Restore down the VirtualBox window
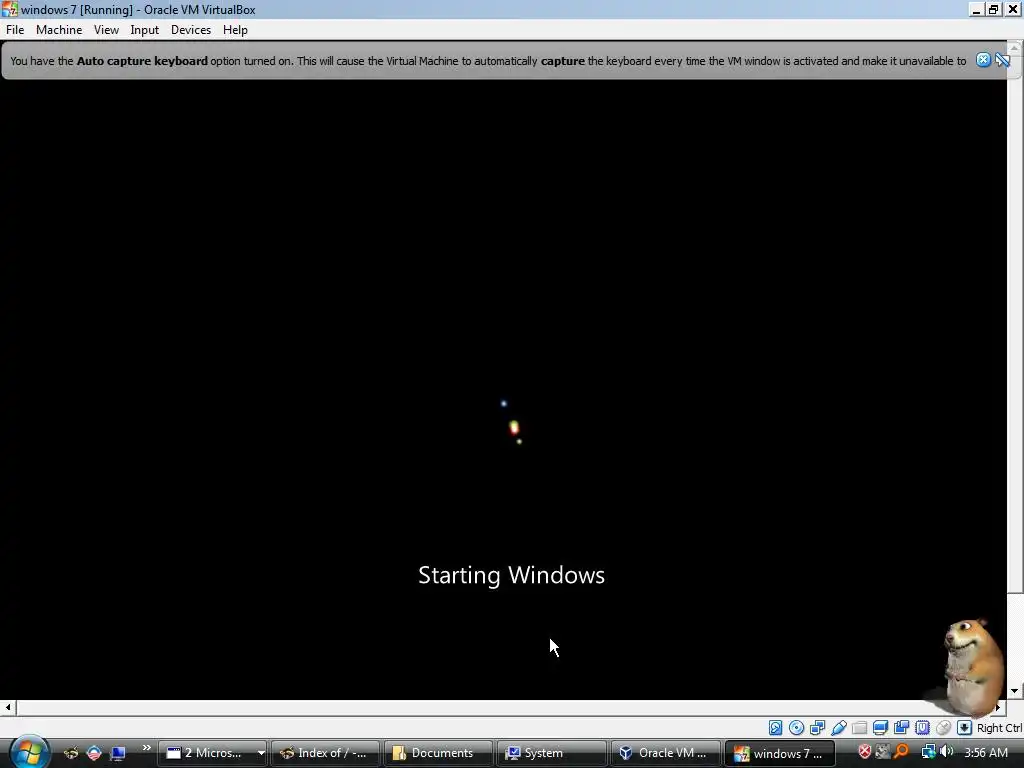Viewport: 1024px width, 768px height. coord(994,9)
